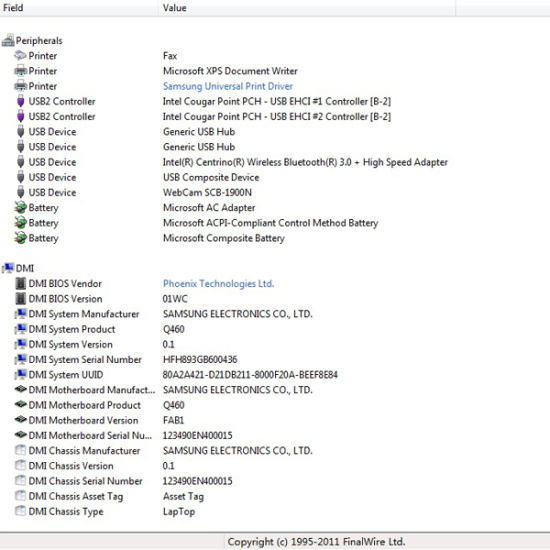Click the DMI Motherboard Product icon

click(x=21, y=404)
